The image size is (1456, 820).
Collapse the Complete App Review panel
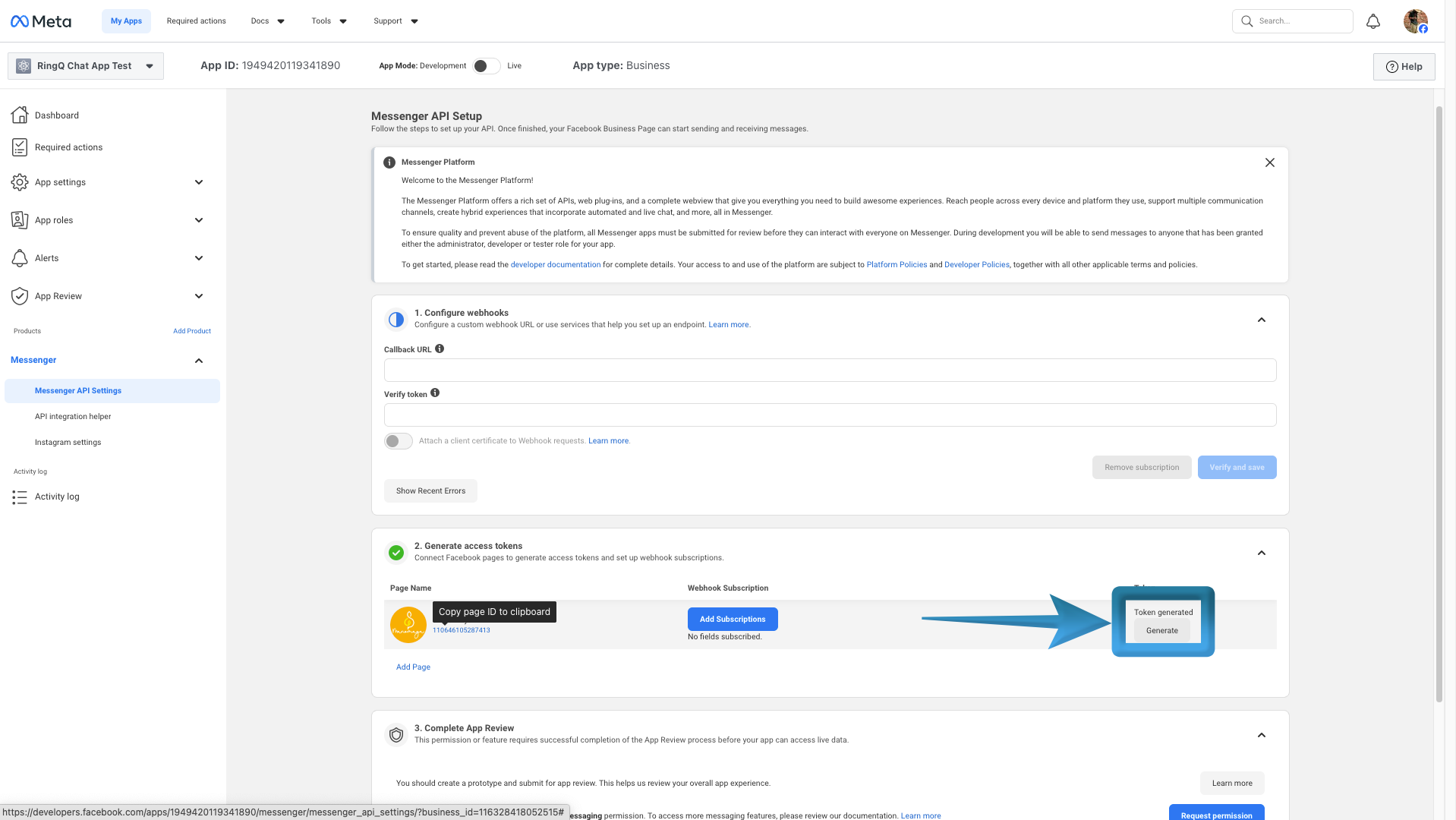pyautogui.click(x=1262, y=735)
